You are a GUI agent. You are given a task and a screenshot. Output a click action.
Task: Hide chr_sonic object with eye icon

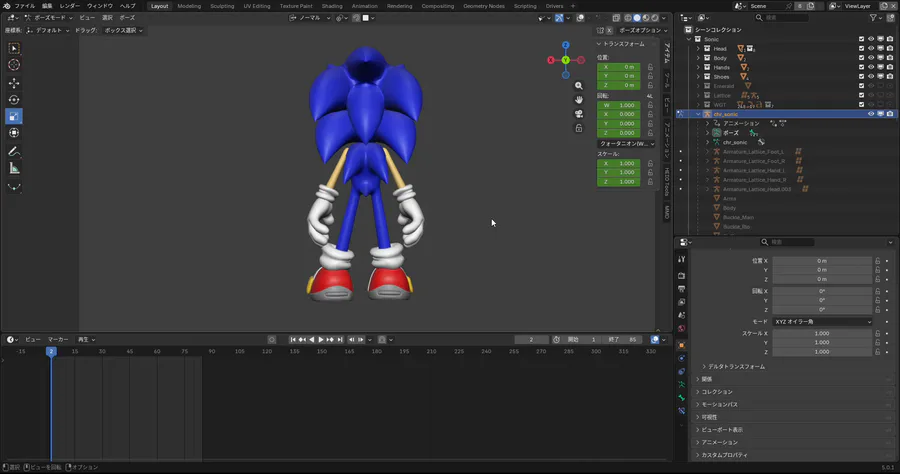pos(871,114)
